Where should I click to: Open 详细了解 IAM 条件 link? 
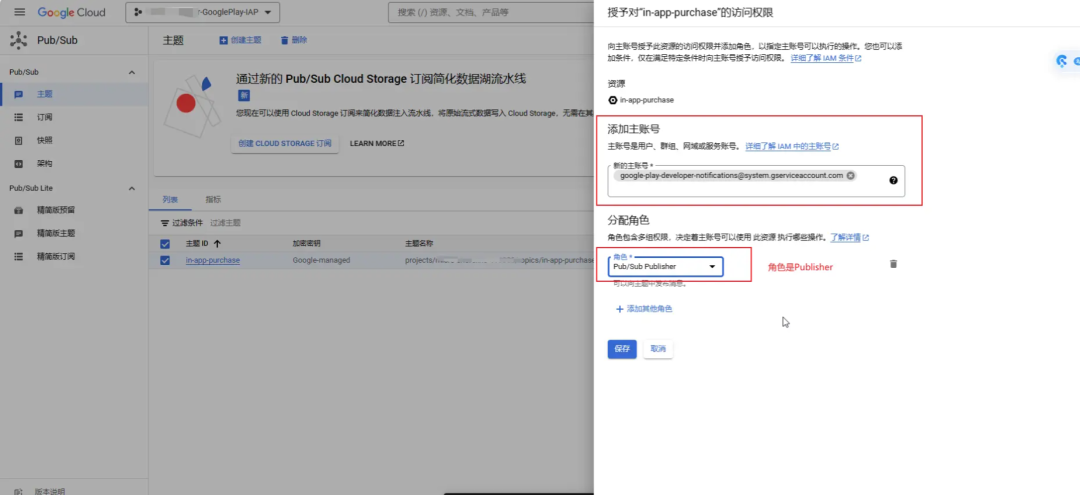826,59
